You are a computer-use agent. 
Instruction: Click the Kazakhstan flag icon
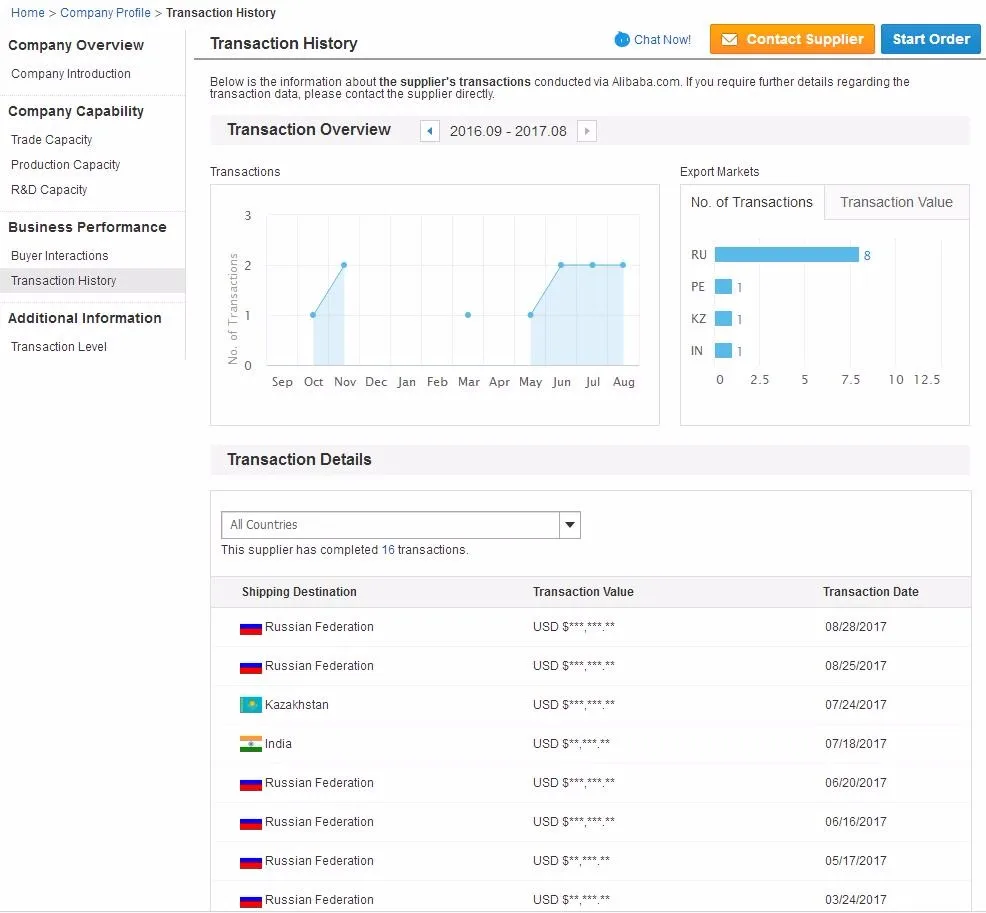click(250, 705)
